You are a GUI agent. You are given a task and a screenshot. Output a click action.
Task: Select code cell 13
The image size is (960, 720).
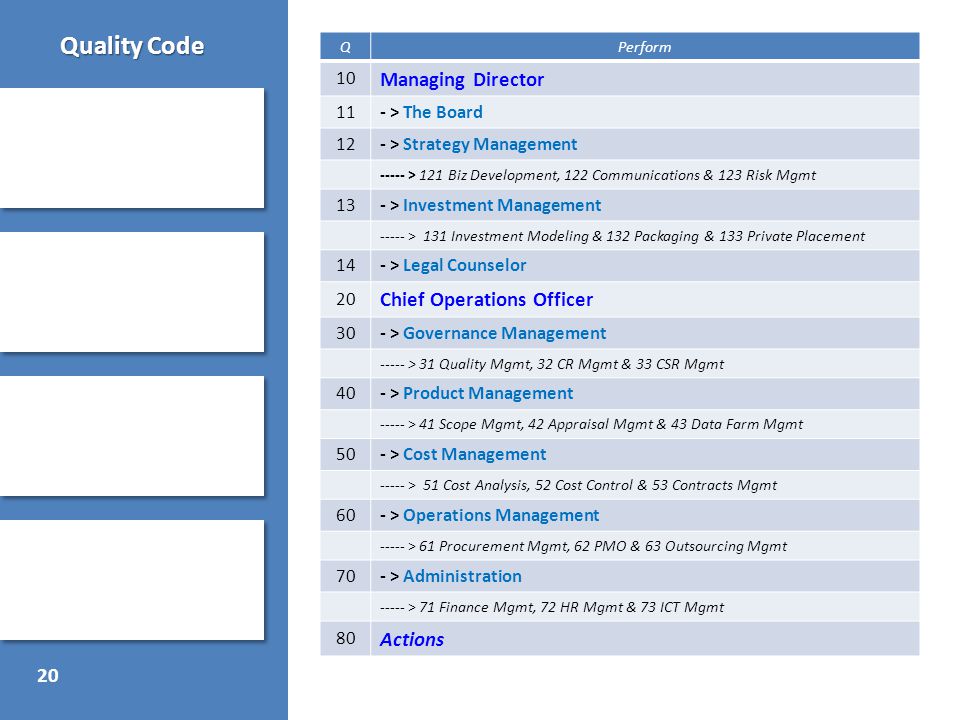pos(345,205)
